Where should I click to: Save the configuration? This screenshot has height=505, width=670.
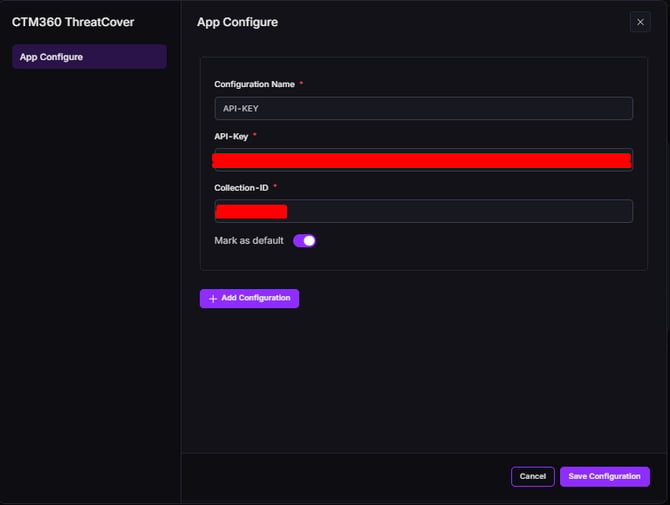click(x=605, y=476)
